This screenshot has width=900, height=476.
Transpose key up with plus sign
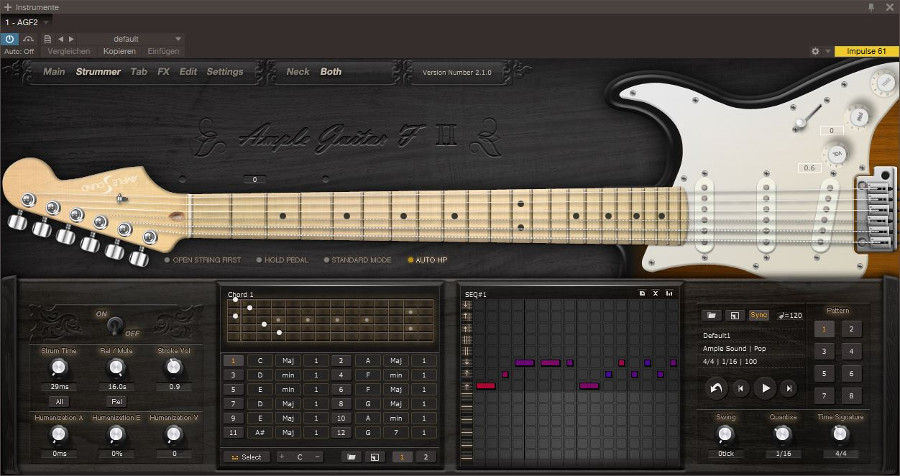tap(281, 457)
